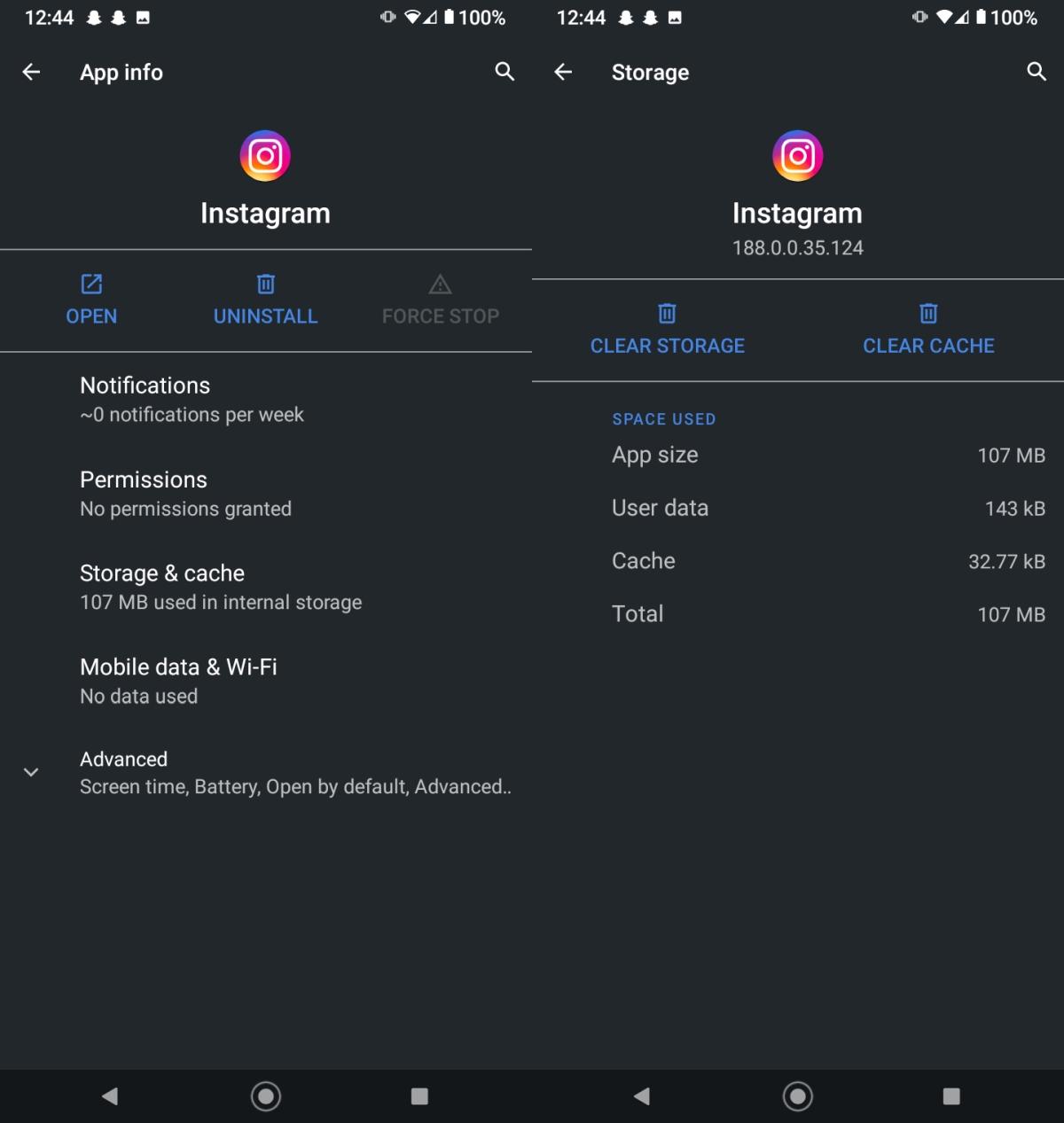This screenshot has height=1123, width=1064.
Task: Tap the right screen's back navigation triangle
Action: click(x=642, y=1096)
